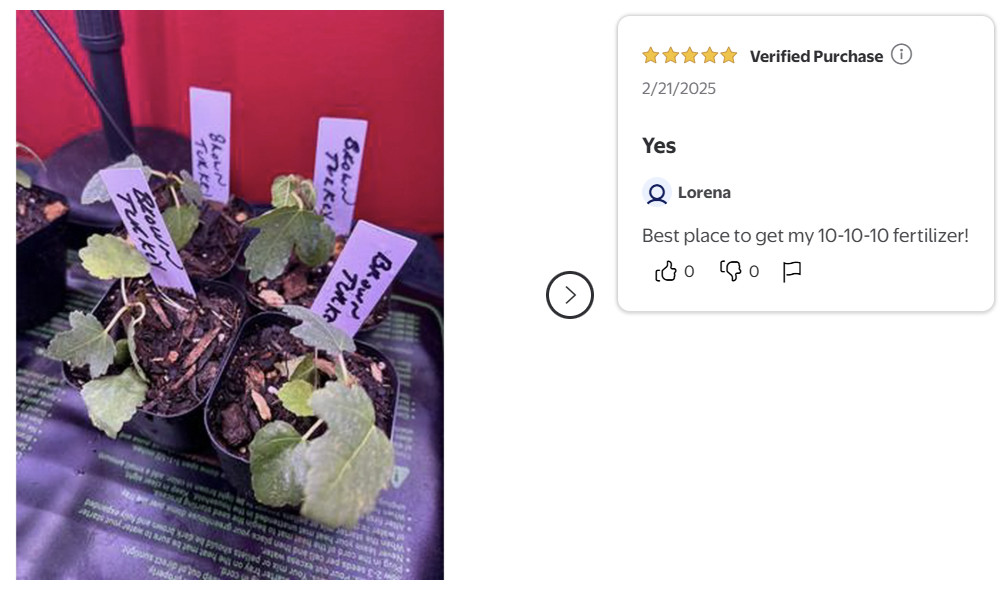
Task: Click the empty area of review card
Action: 900,150
